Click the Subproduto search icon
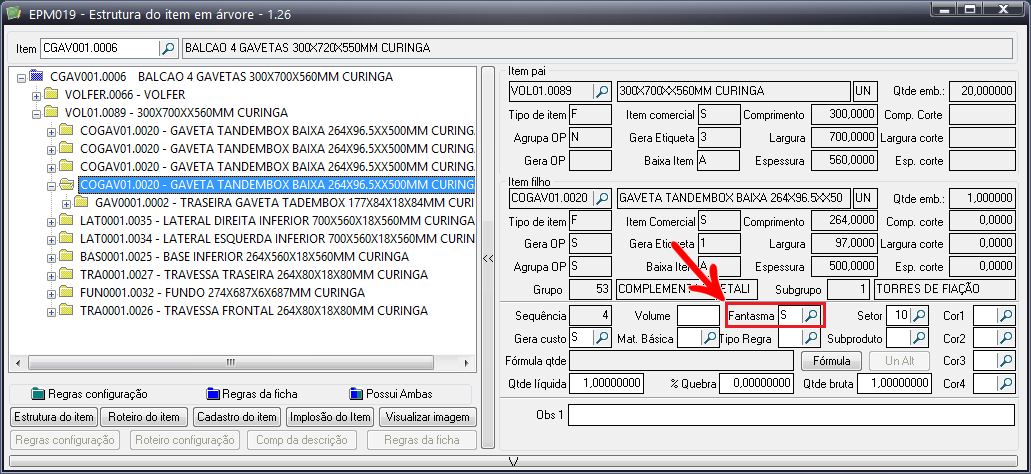1031x474 pixels. (x=919, y=339)
